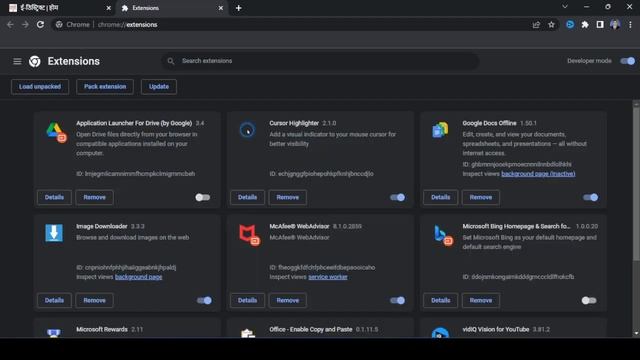Image resolution: width=640 pixels, height=360 pixels.
Task: Click Image Downloader version 3.3.3 text
Action: point(138,227)
